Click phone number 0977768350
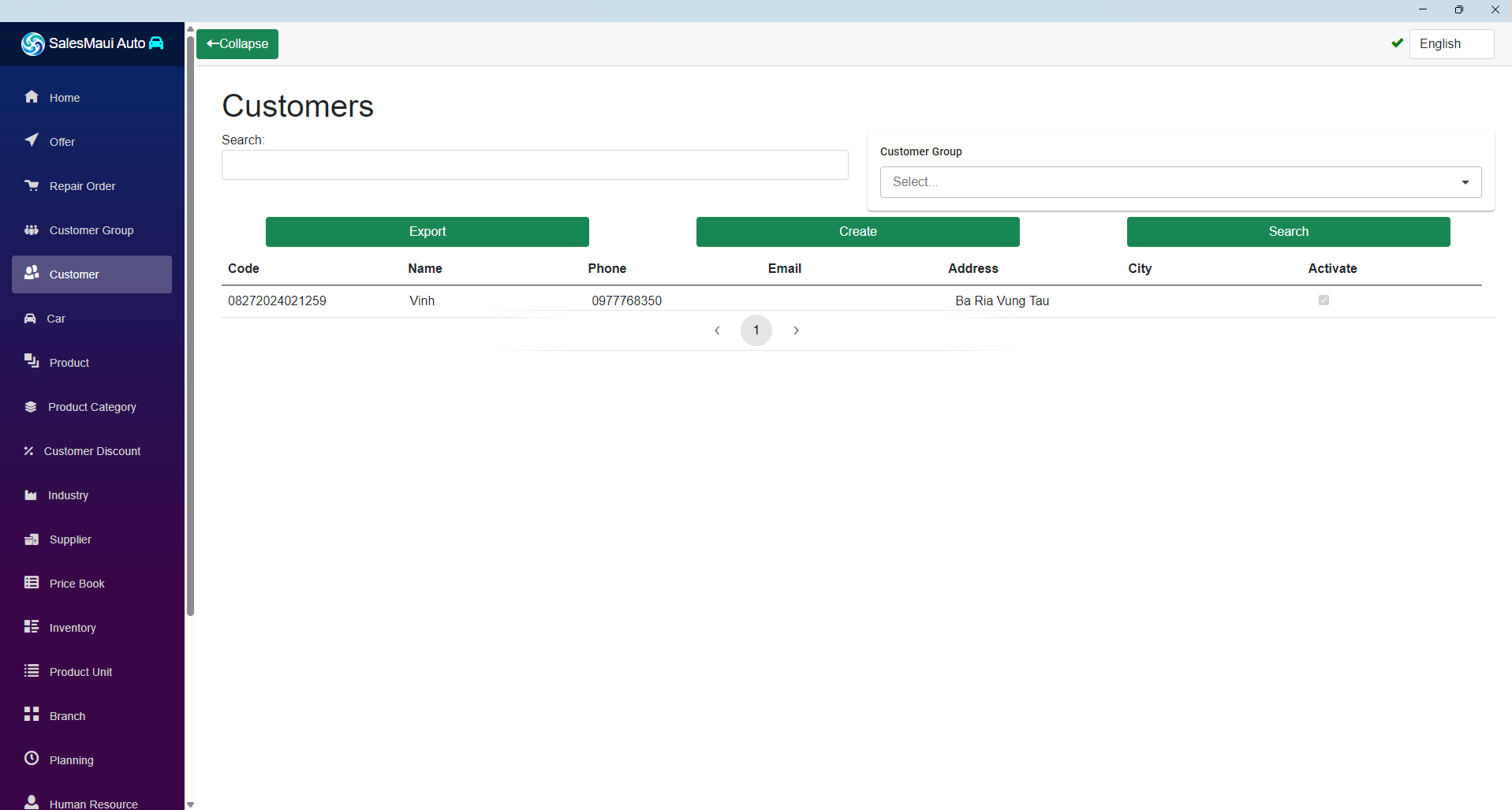Screen dimensions: 1512x810 (x=627, y=300)
